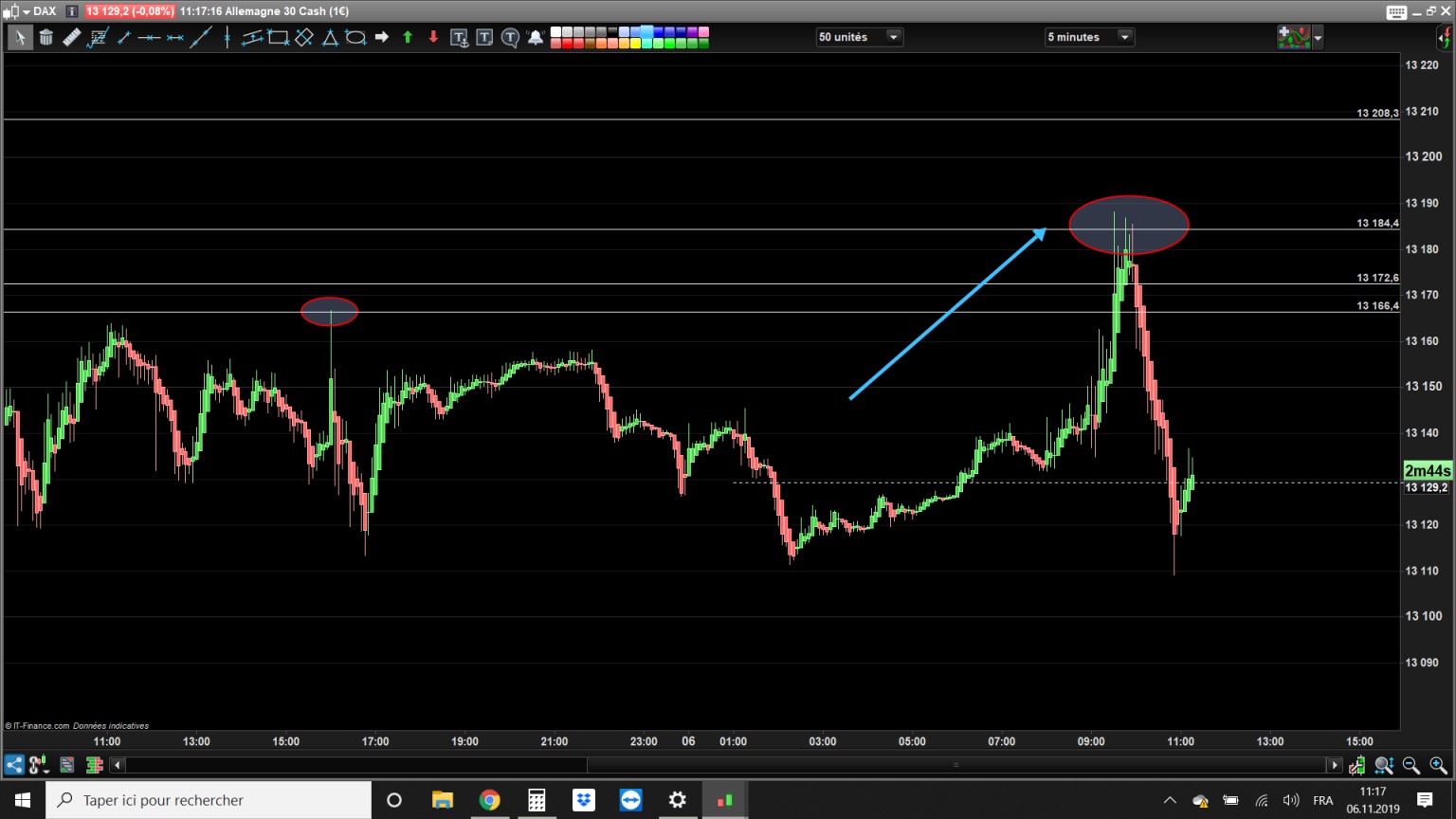Image resolution: width=1456 pixels, height=819 pixels.
Task: Click the list icon beside the share tools
Action: pyautogui.click(x=67, y=765)
